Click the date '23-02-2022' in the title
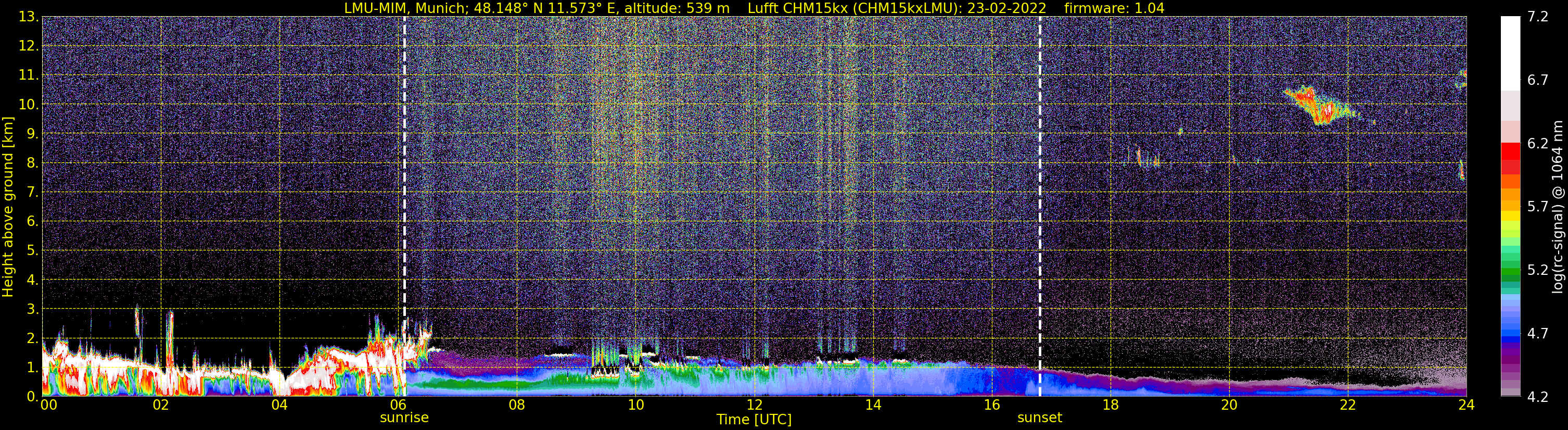Image resolution: width=1568 pixels, height=430 pixels. tap(1007, 8)
